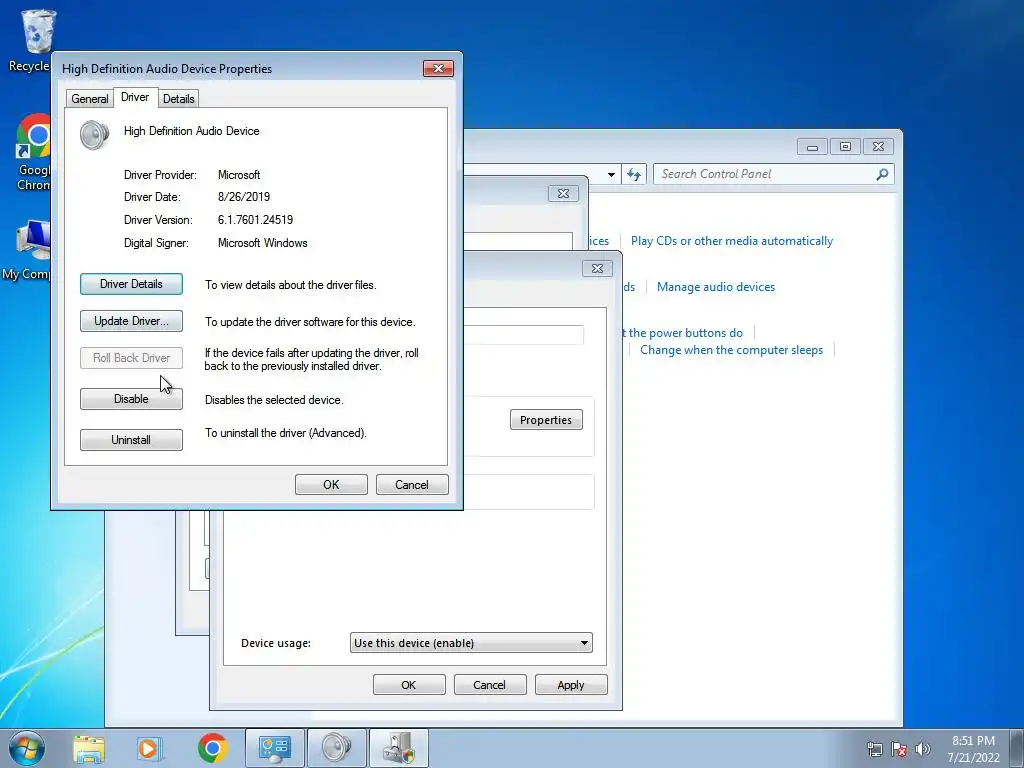1024x768 pixels.
Task: Open Play CDs or other media automatically
Action: pos(731,241)
